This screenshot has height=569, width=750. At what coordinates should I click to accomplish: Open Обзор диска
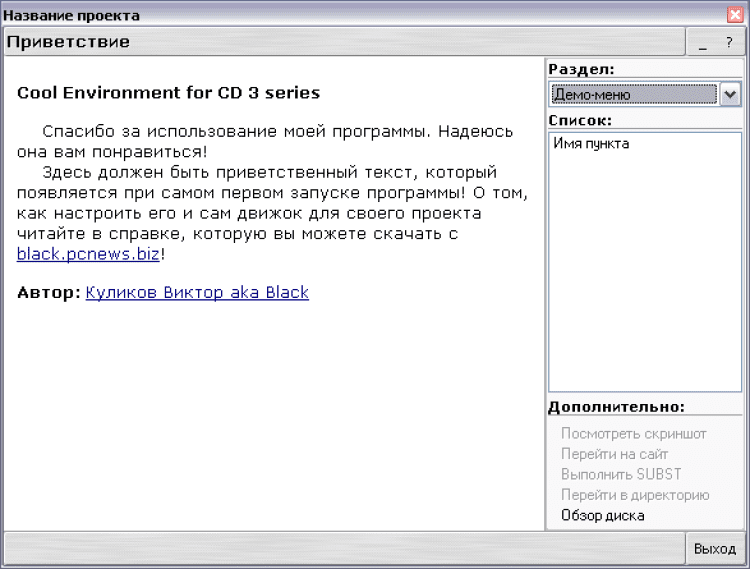tap(602, 516)
